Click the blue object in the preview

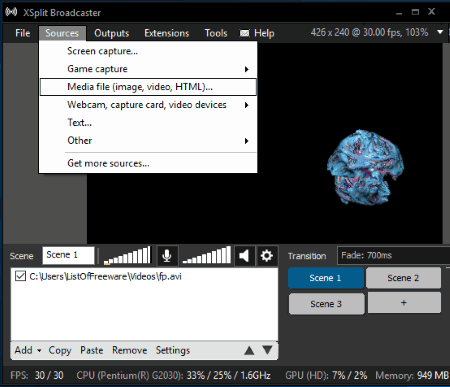tap(365, 167)
